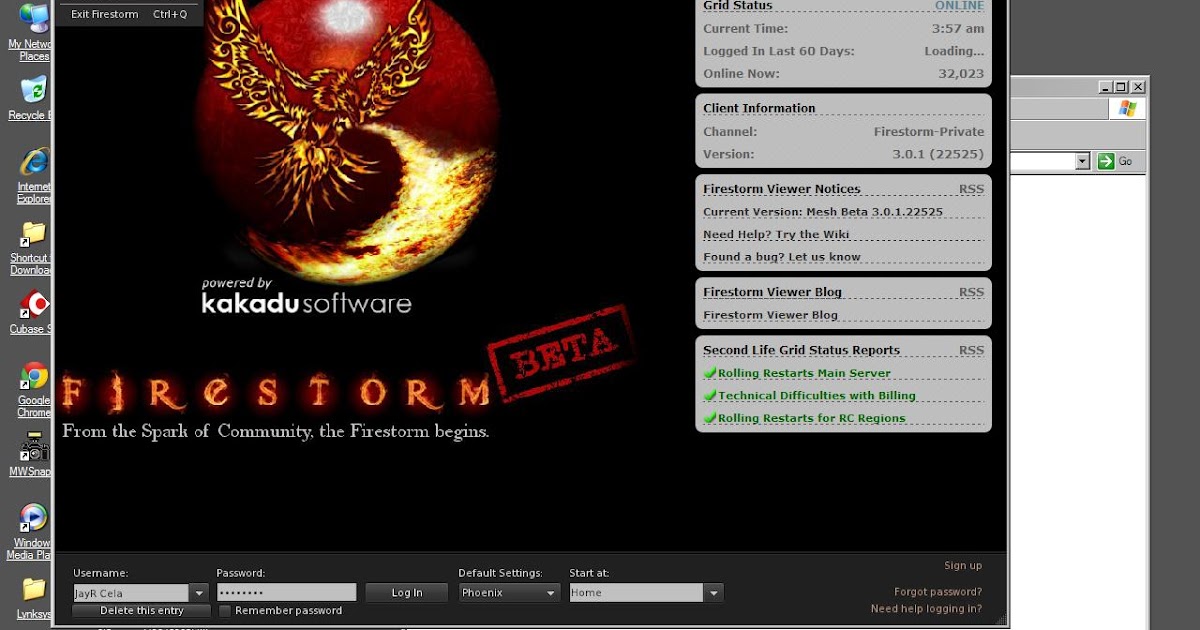Image resolution: width=1200 pixels, height=630 pixels.
Task: Click the Username input field
Action: tap(131, 593)
